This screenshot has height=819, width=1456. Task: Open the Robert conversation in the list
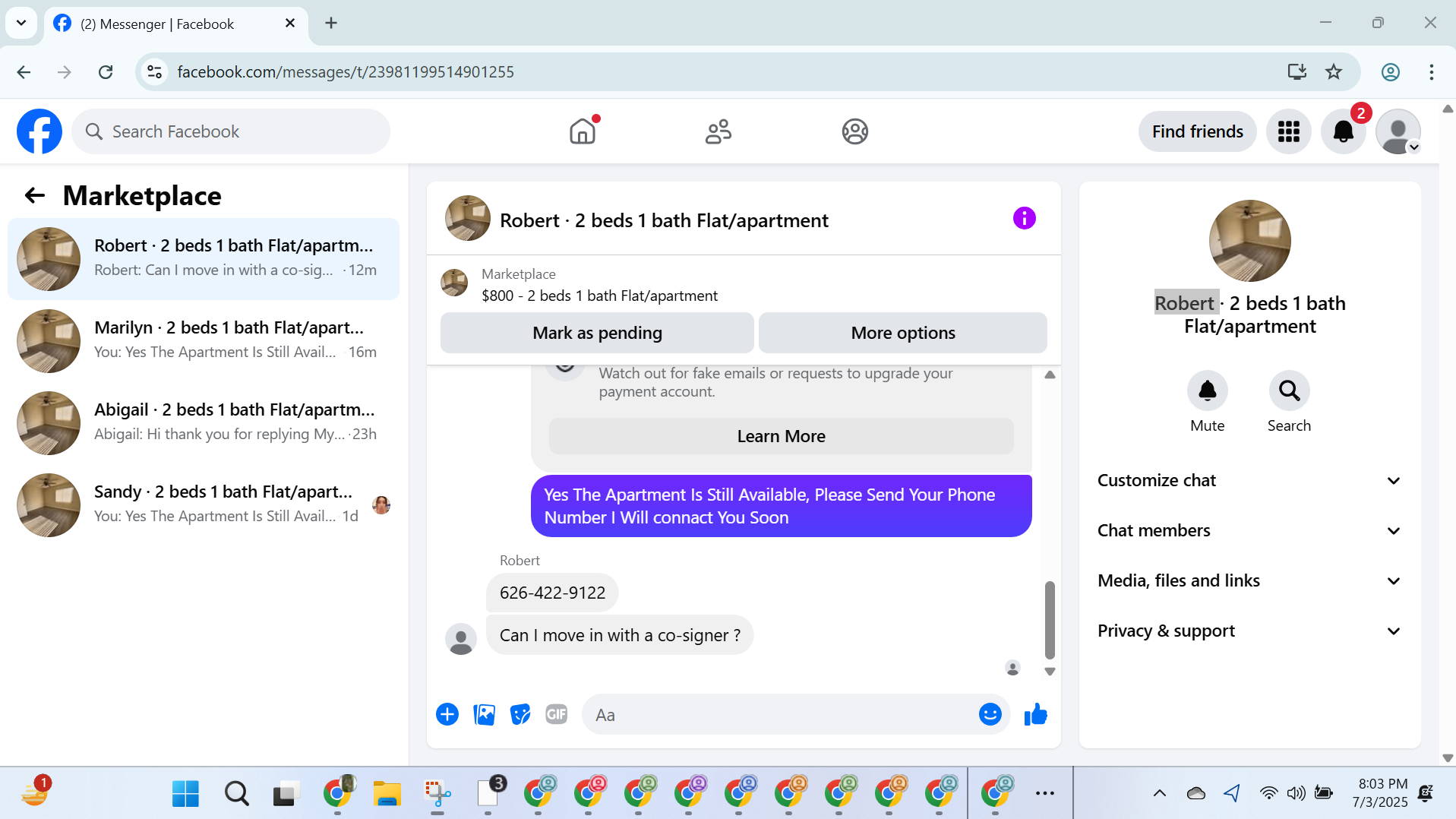(203, 258)
